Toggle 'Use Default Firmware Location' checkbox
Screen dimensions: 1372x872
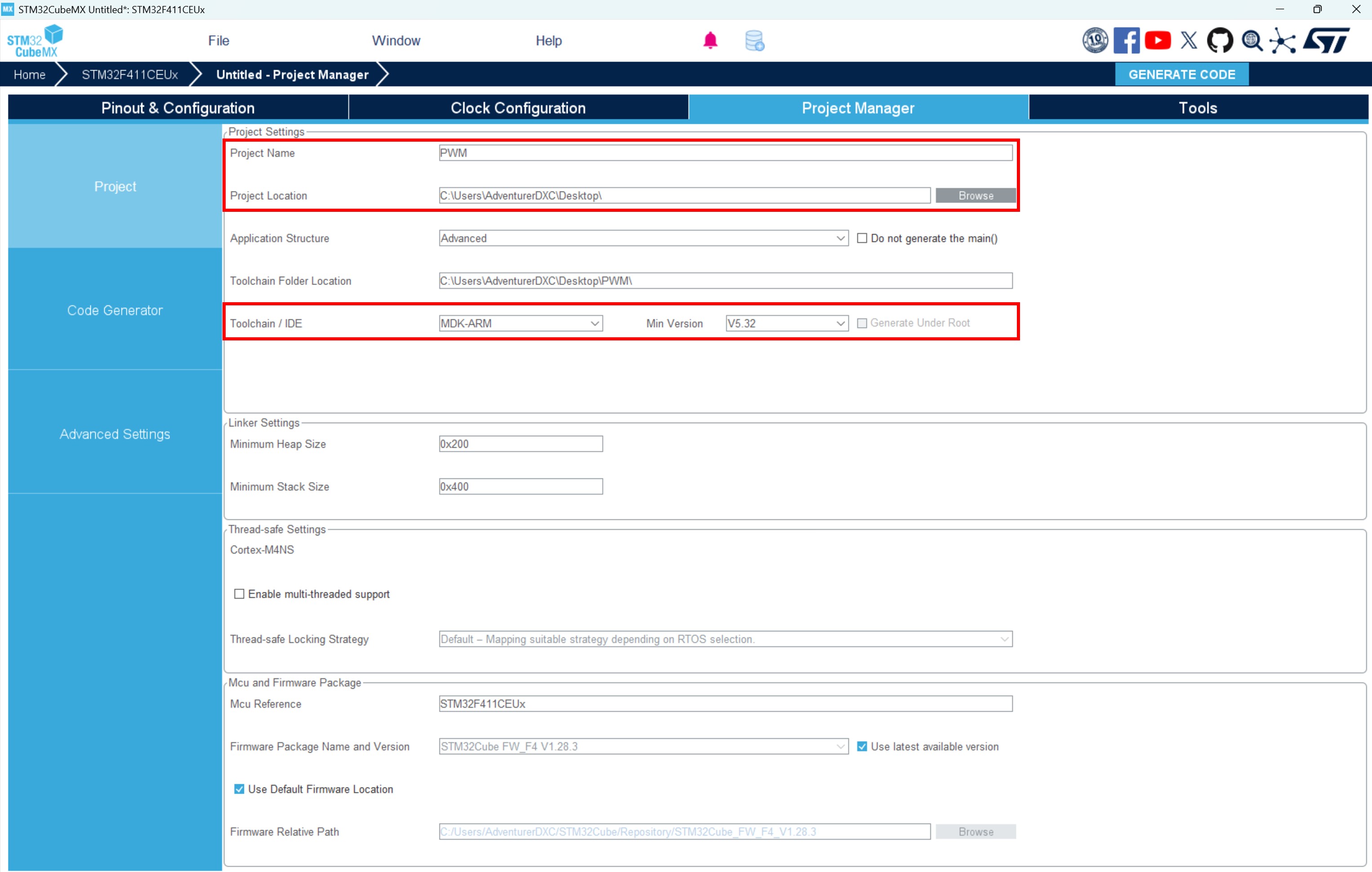[x=239, y=789]
